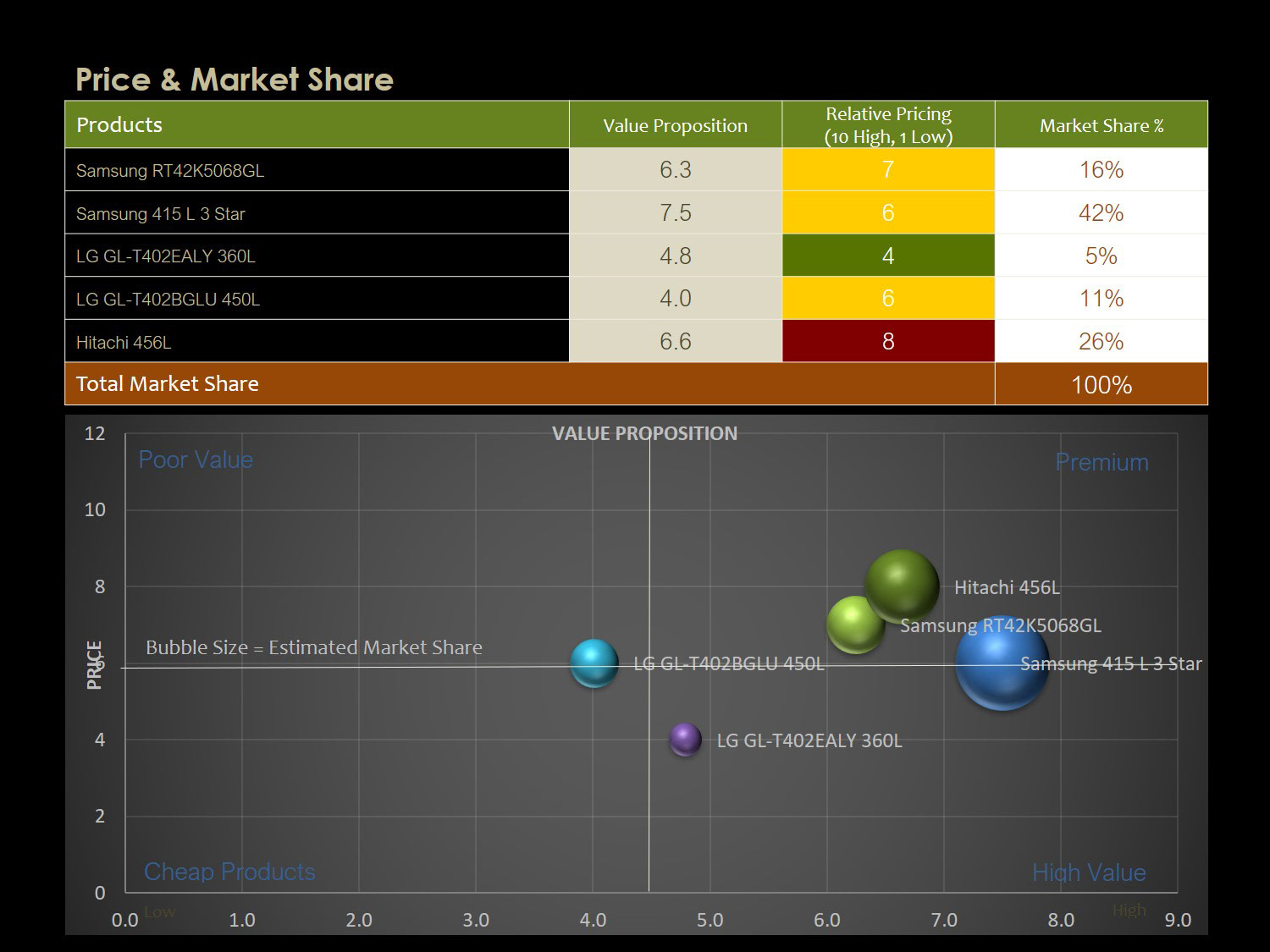The image size is (1270, 952).
Task: Select the light green Samsung RT42K5068GL bubble
Action: tap(855, 625)
